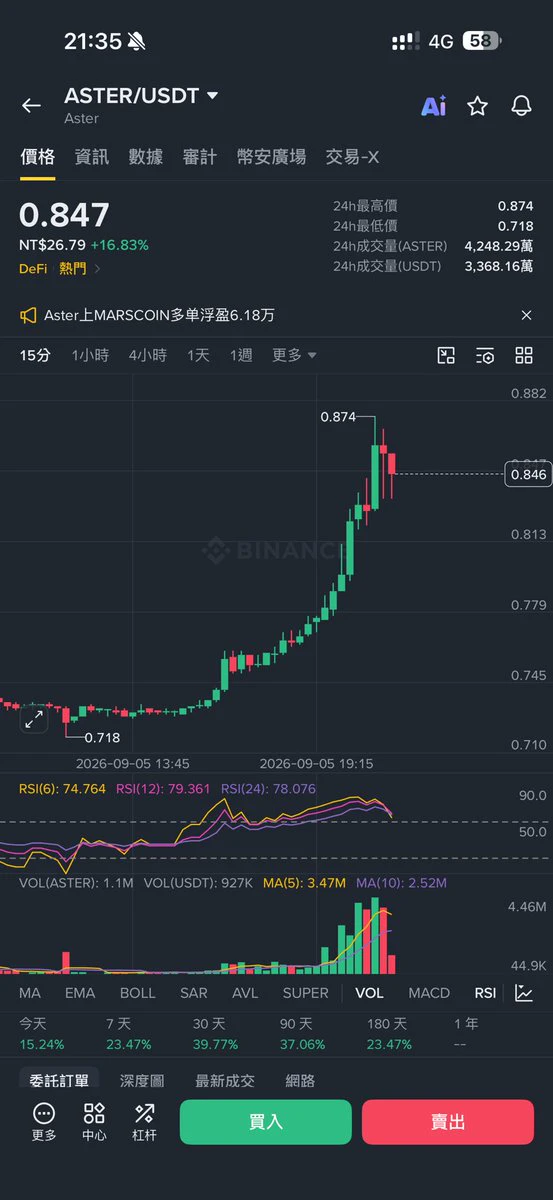Tap the 30 天 39.77% performance value
The width and height of the screenshot is (553, 1200).
pyautogui.click(x=215, y=1044)
